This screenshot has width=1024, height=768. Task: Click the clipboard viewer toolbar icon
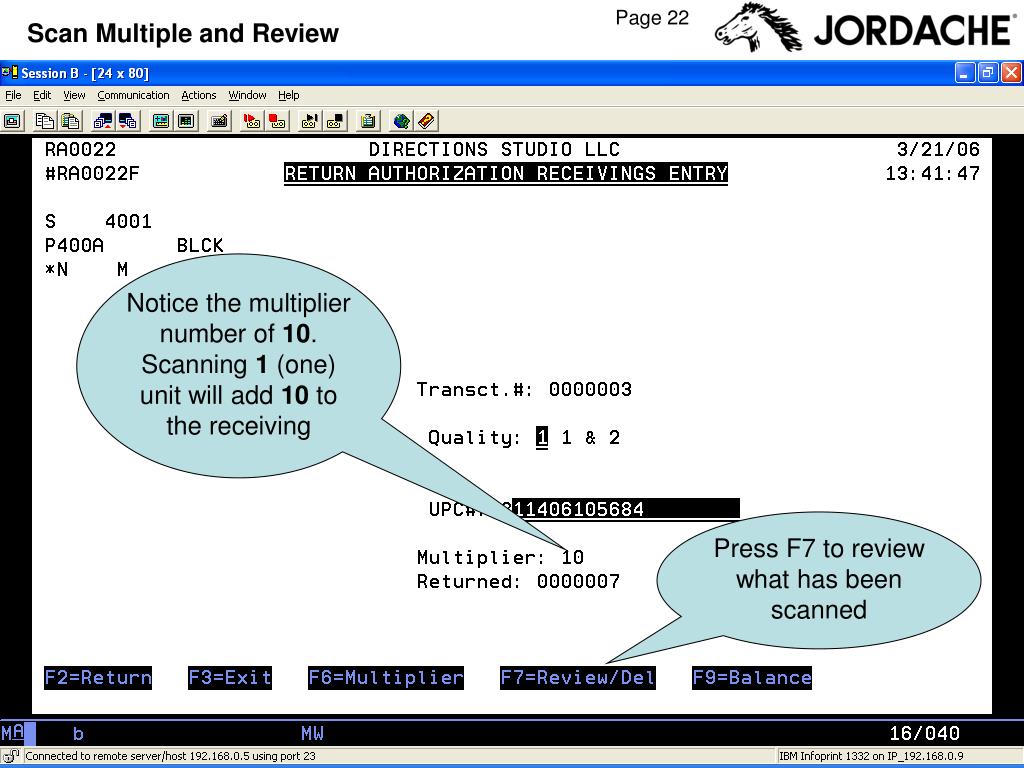pyautogui.click(x=368, y=121)
